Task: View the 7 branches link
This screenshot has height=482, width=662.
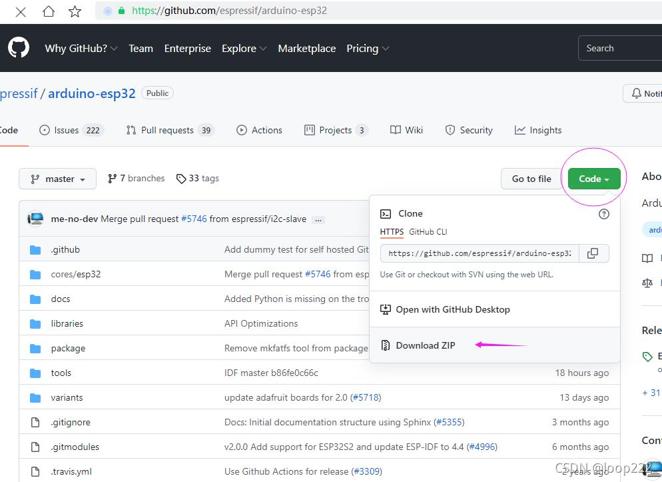Action: [136, 179]
